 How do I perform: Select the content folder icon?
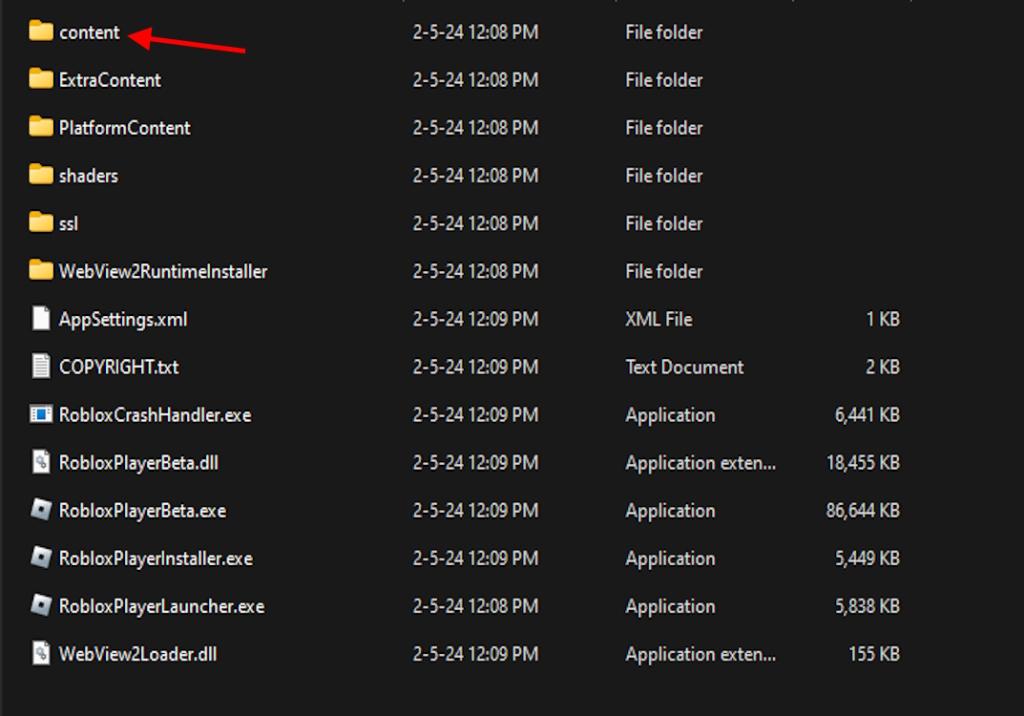[41, 32]
